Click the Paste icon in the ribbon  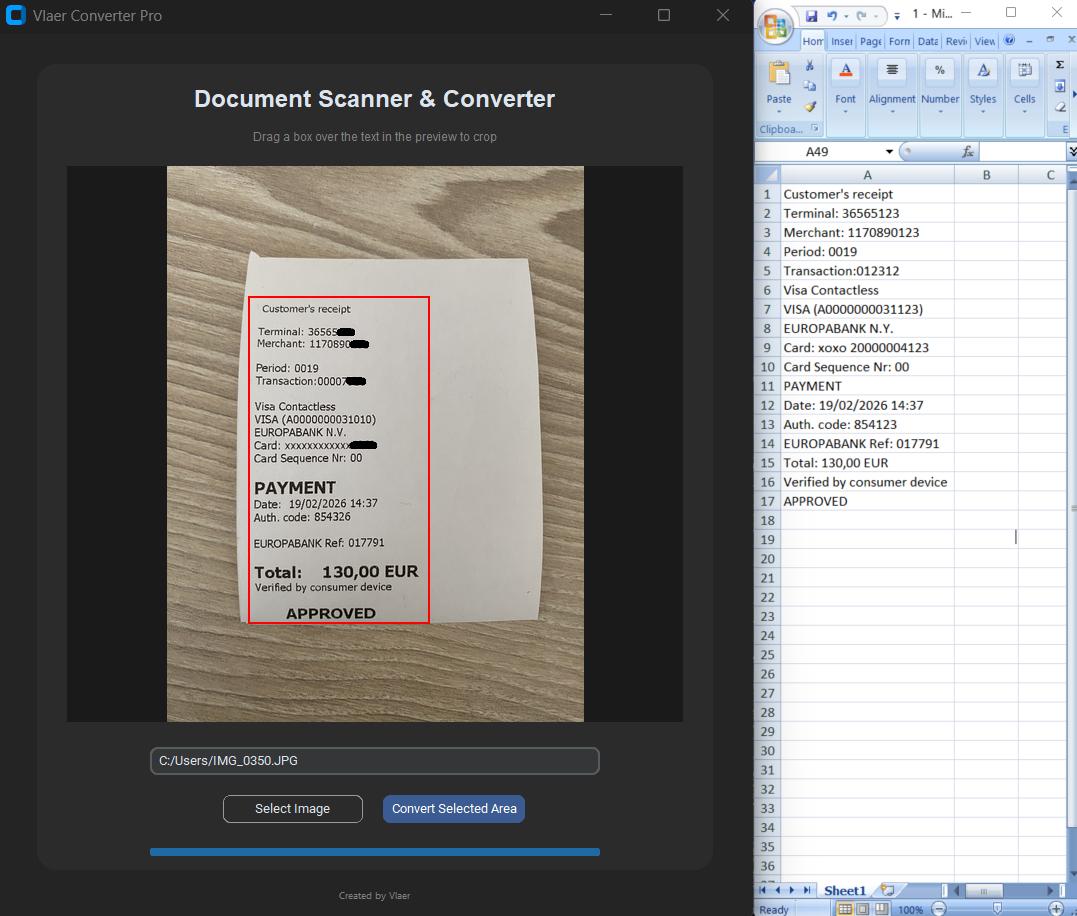779,75
